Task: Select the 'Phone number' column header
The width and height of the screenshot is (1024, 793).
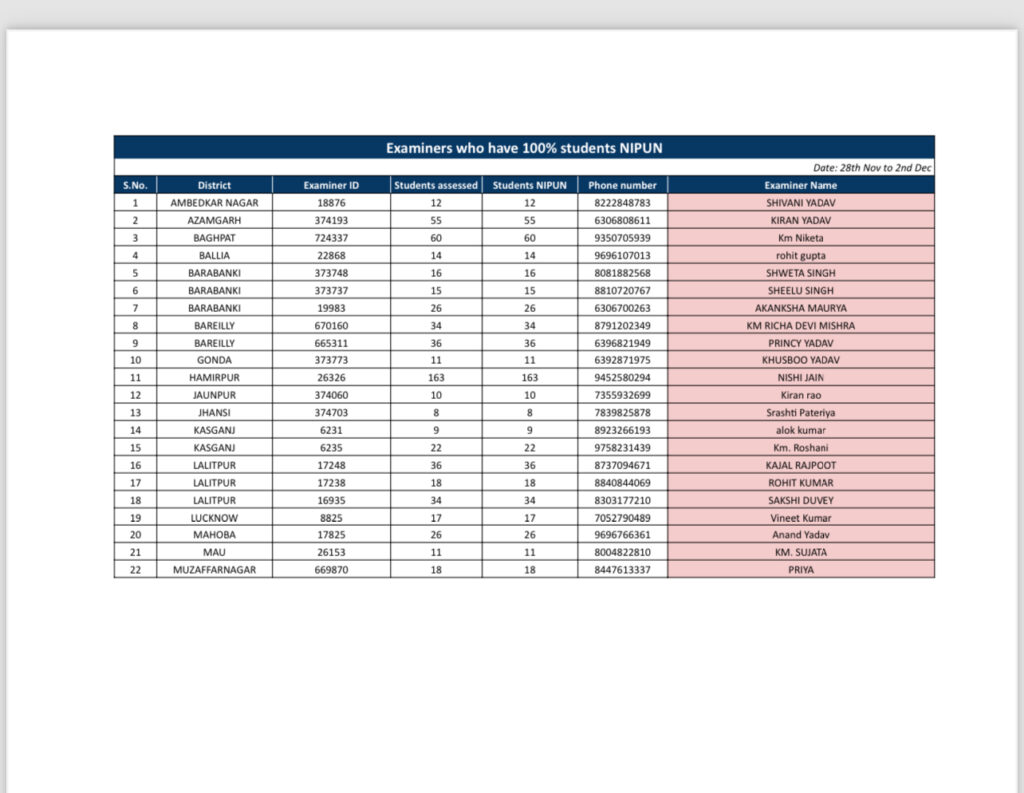Action: pos(622,185)
